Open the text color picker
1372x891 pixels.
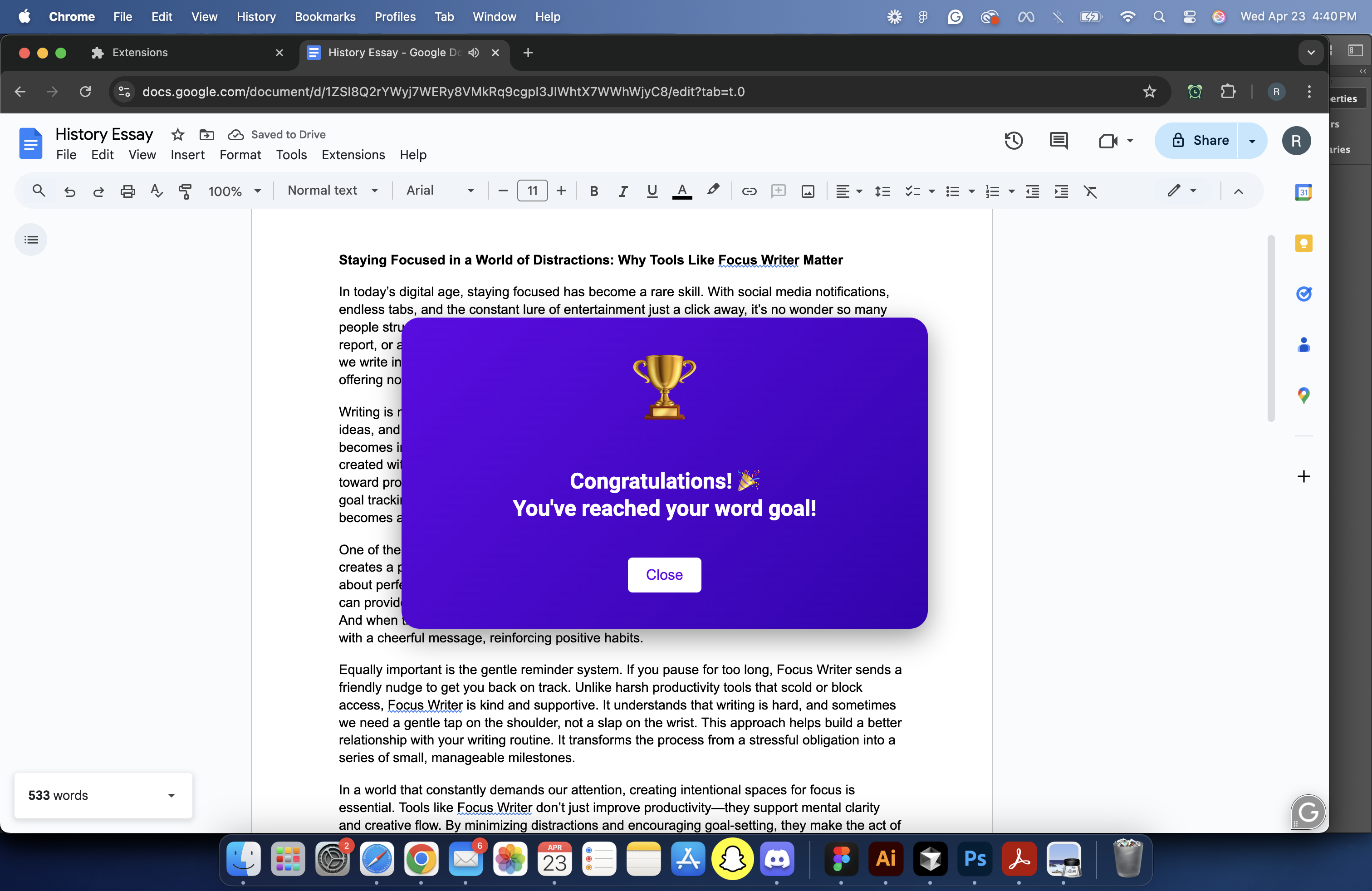pyautogui.click(x=682, y=191)
